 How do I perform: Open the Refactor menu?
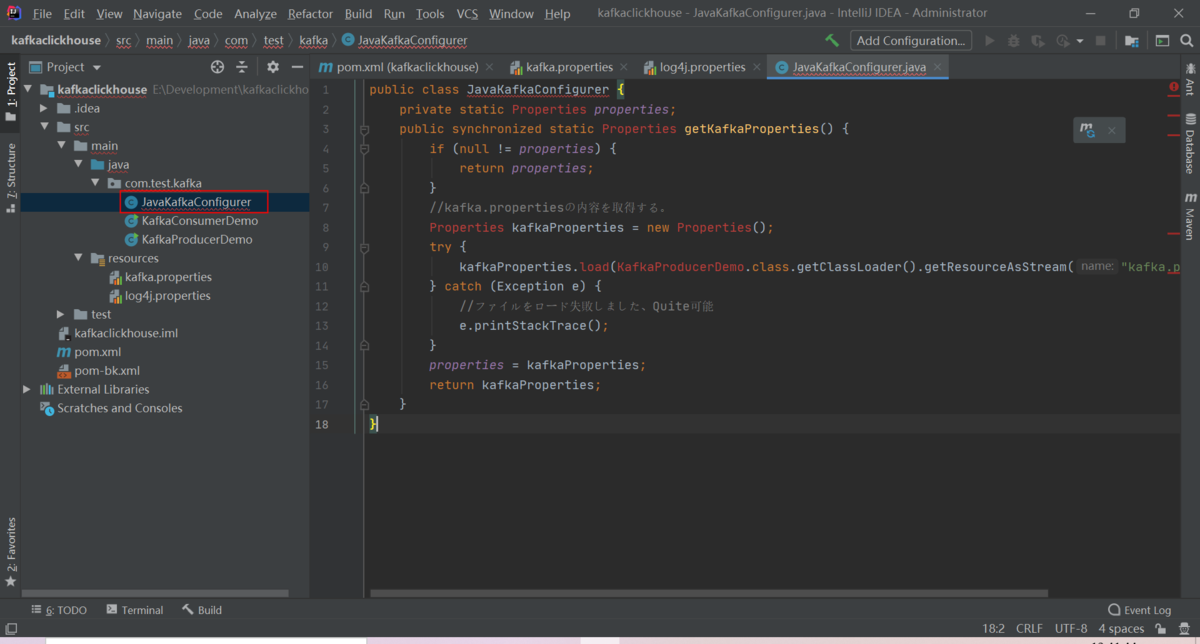click(311, 14)
